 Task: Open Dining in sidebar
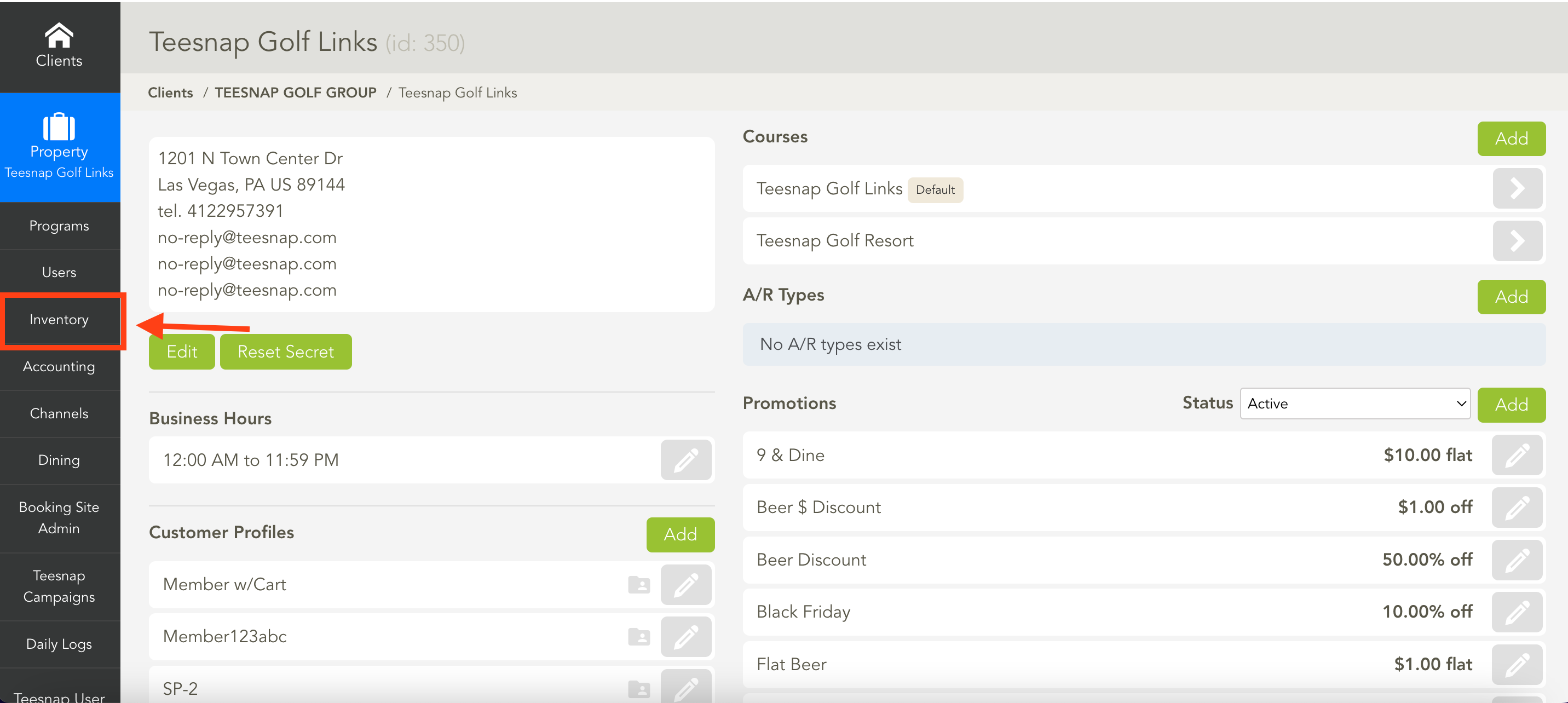(x=59, y=460)
